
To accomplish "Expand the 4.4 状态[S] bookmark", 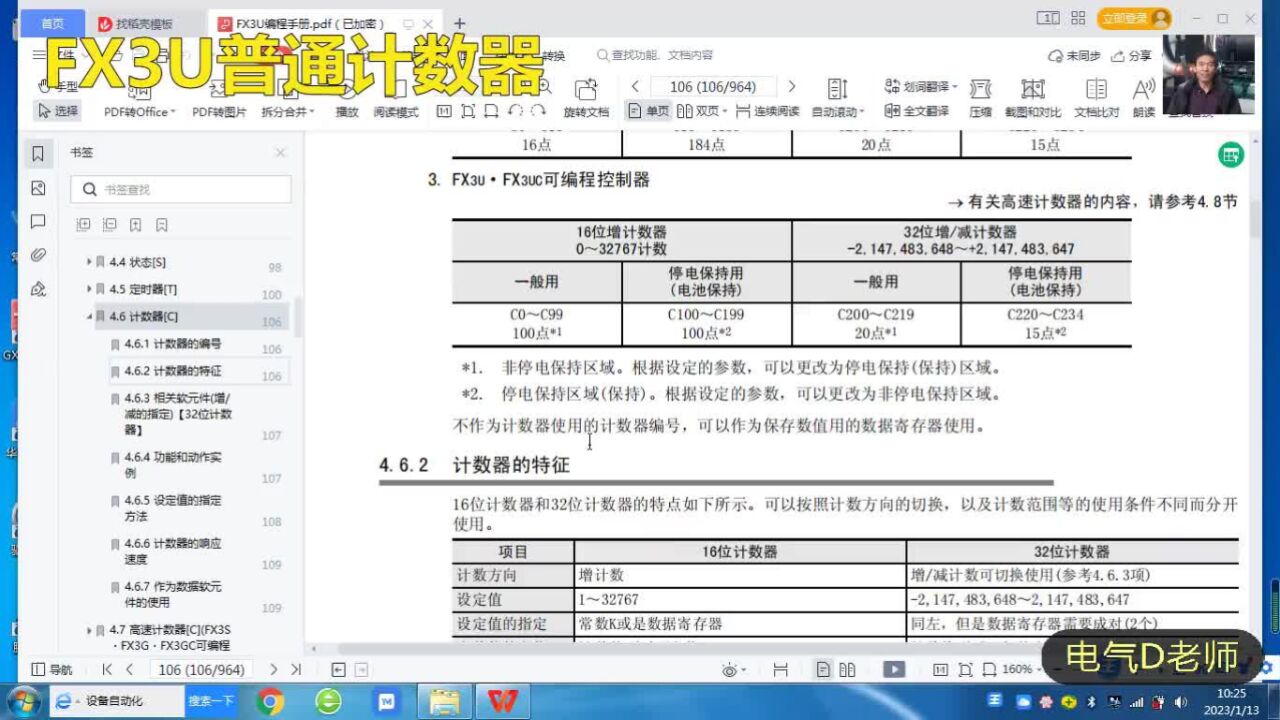I will [89, 262].
